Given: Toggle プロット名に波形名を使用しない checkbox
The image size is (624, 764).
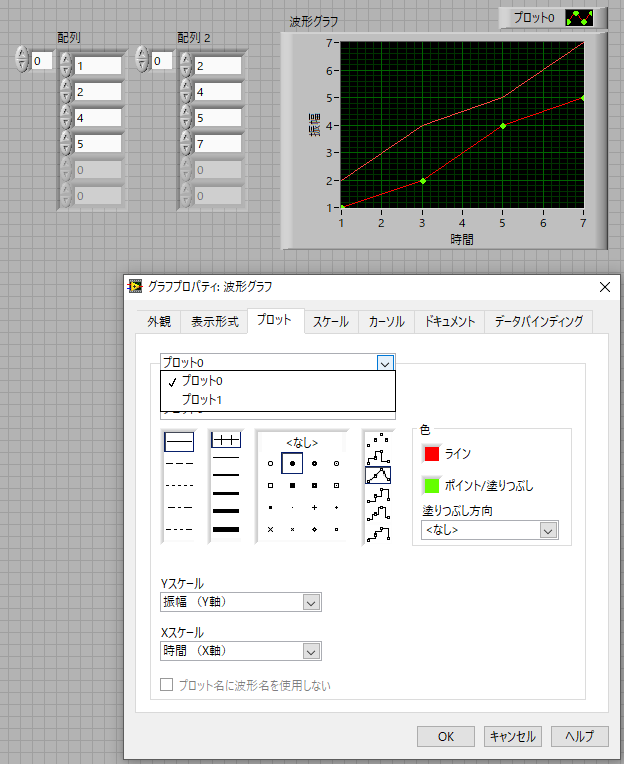Looking at the screenshot, I should click(168, 685).
